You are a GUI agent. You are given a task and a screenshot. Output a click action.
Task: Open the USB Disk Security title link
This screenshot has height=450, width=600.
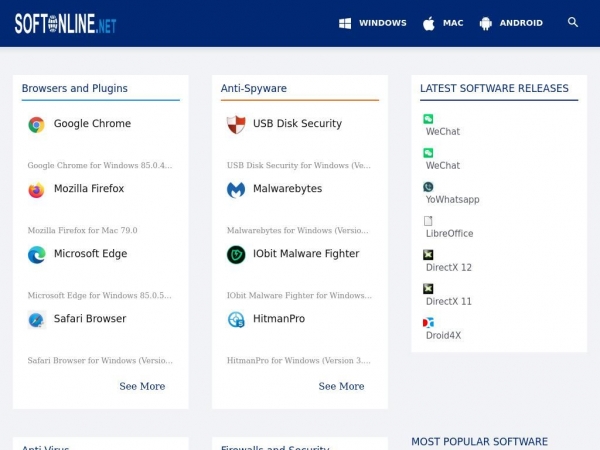coord(297,124)
